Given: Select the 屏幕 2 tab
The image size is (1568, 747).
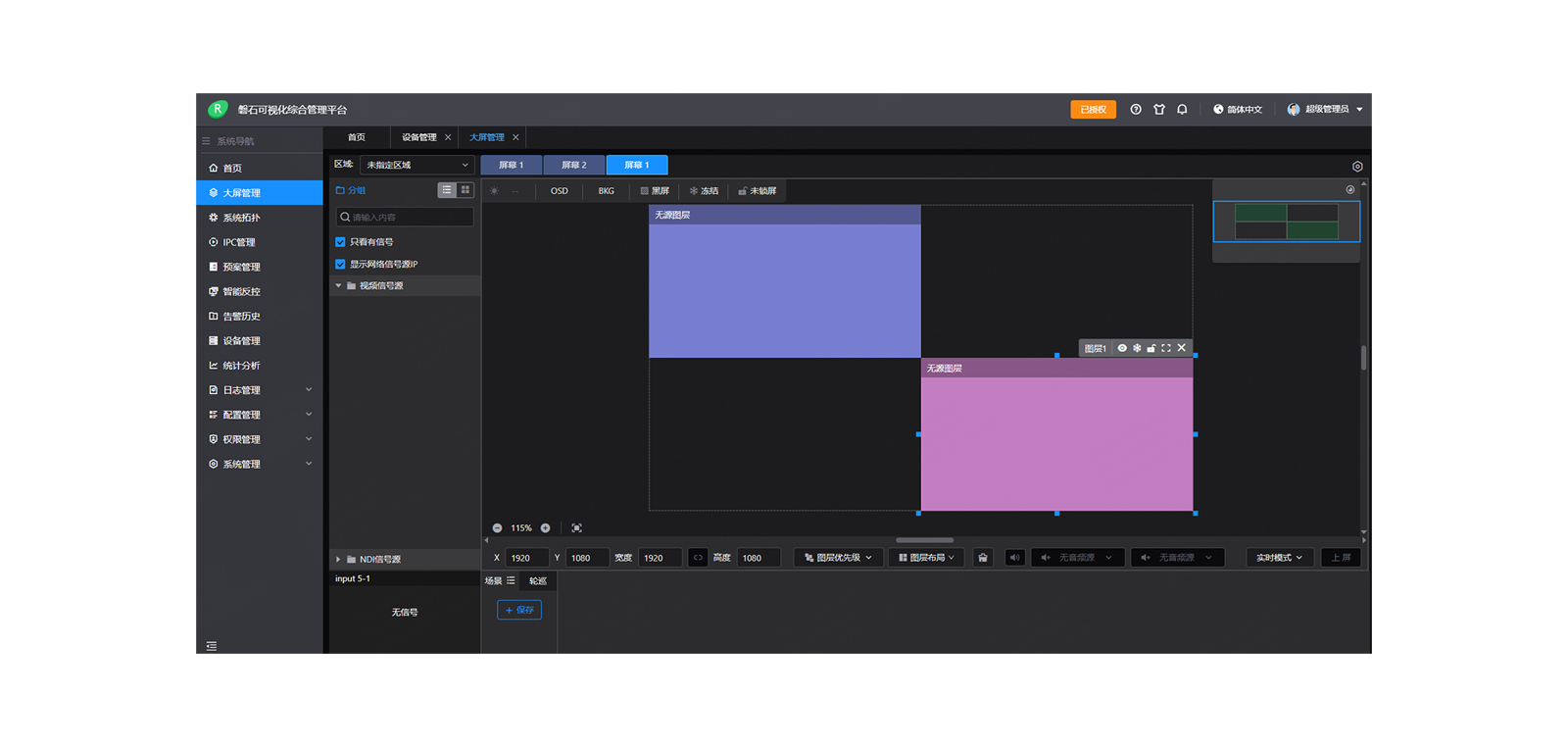Looking at the screenshot, I should click(574, 165).
